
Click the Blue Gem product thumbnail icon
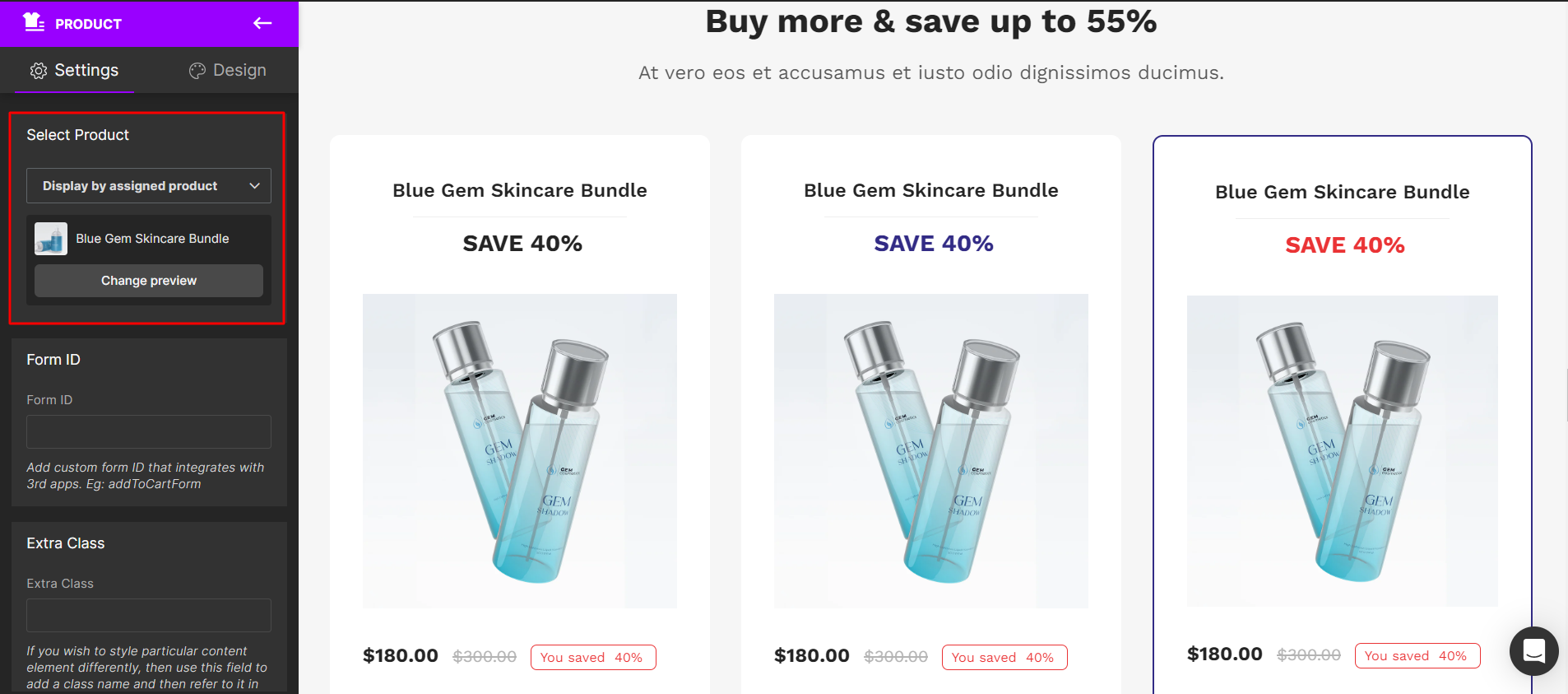[51, 239]
